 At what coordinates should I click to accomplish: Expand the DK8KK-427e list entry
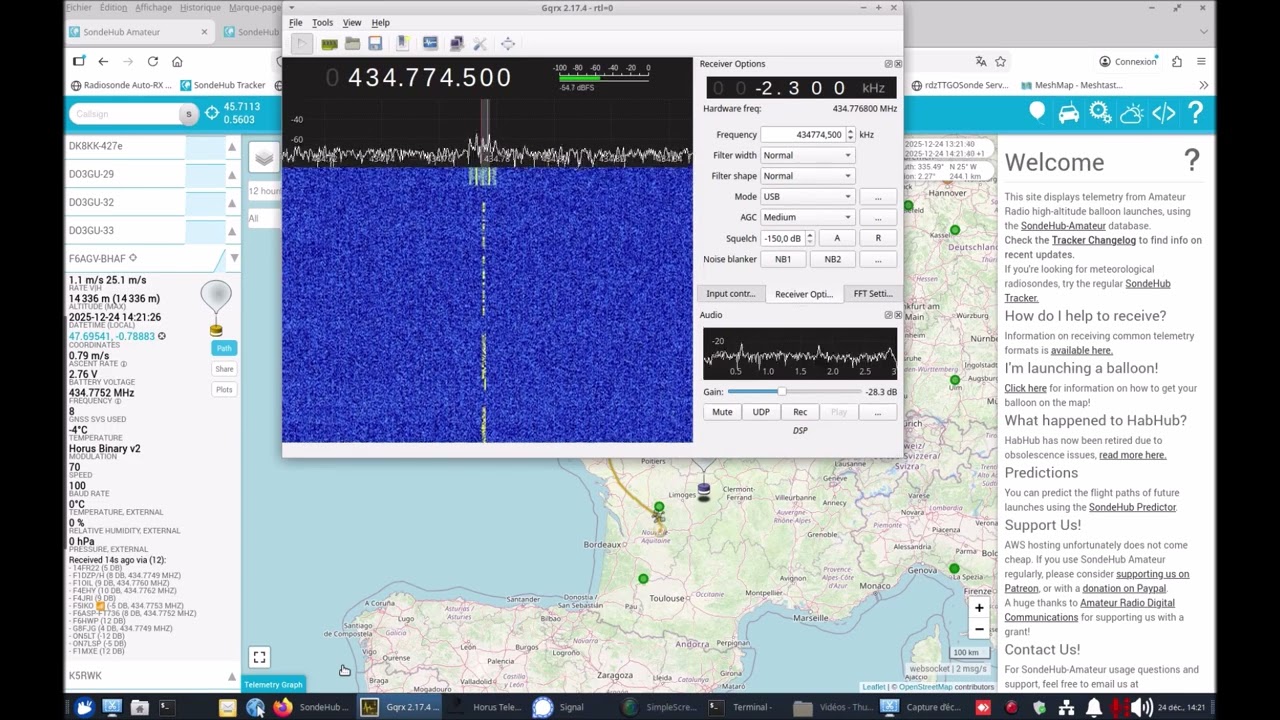tap(232, 147)
